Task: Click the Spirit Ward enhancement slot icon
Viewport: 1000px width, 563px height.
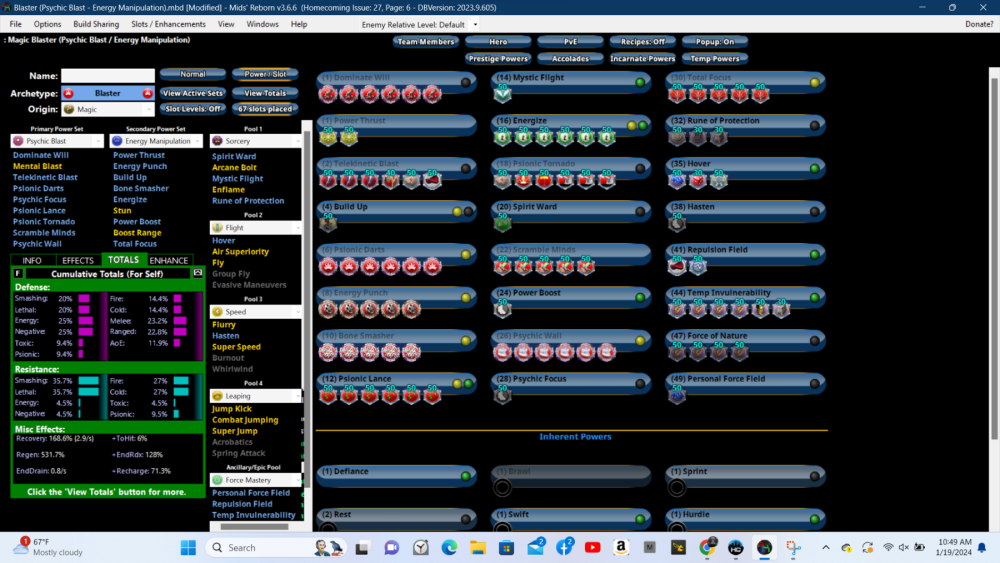Action: click(x=502, y=225)
